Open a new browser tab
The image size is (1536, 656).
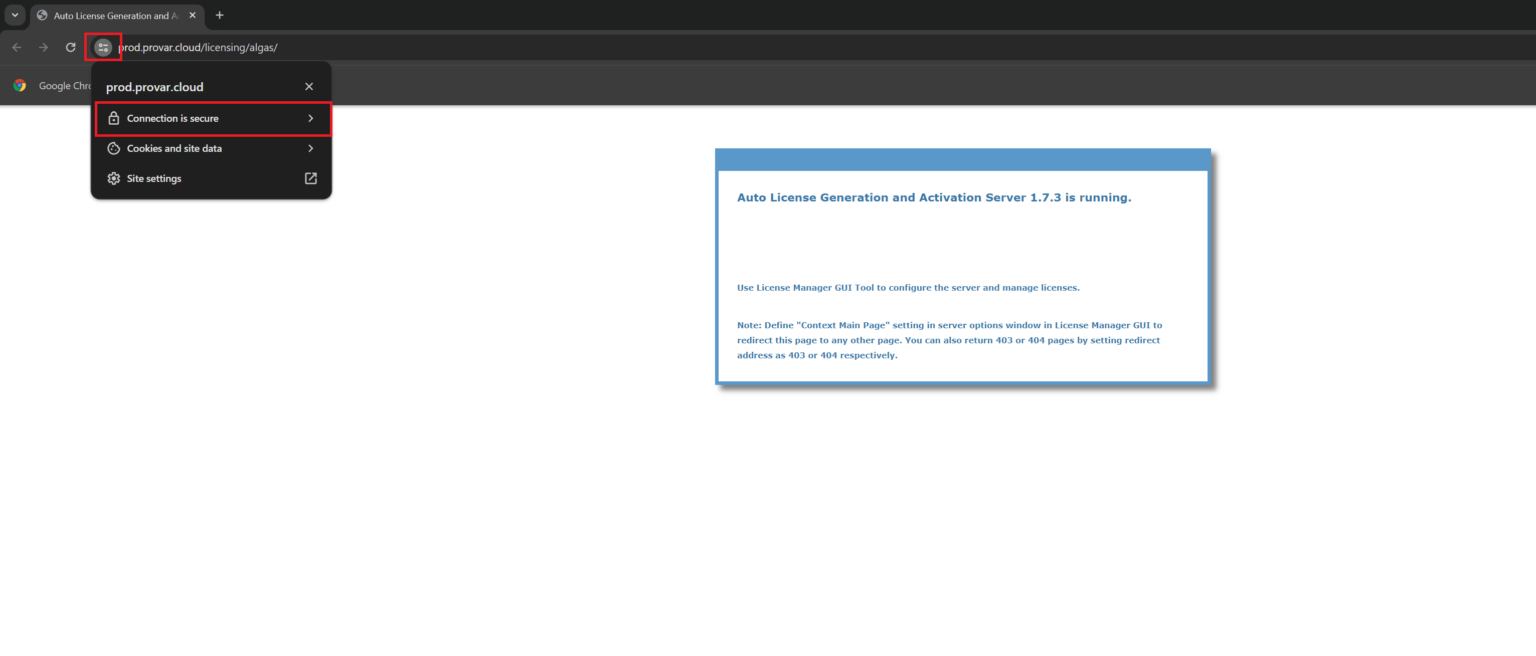[219, 15]
